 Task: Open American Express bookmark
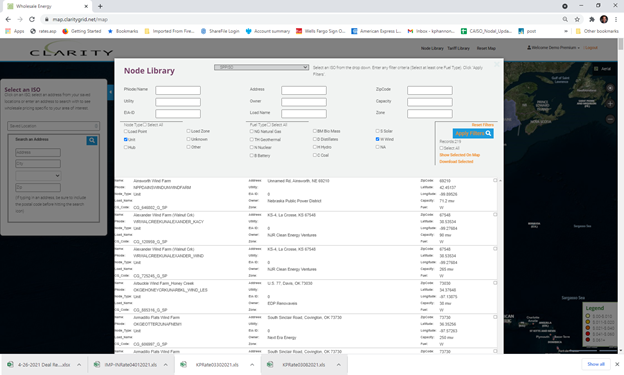(x=376, y=31)
